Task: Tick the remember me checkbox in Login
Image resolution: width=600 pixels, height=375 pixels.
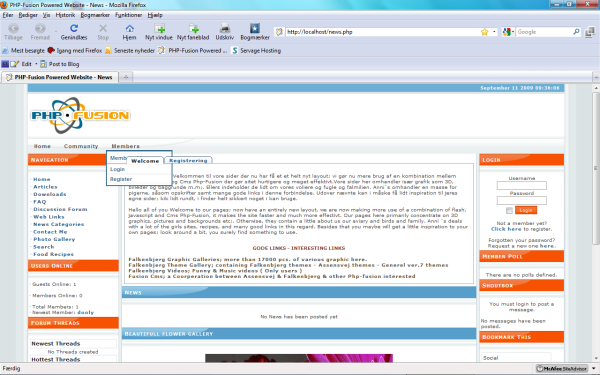Action: (x=509, y=210)
